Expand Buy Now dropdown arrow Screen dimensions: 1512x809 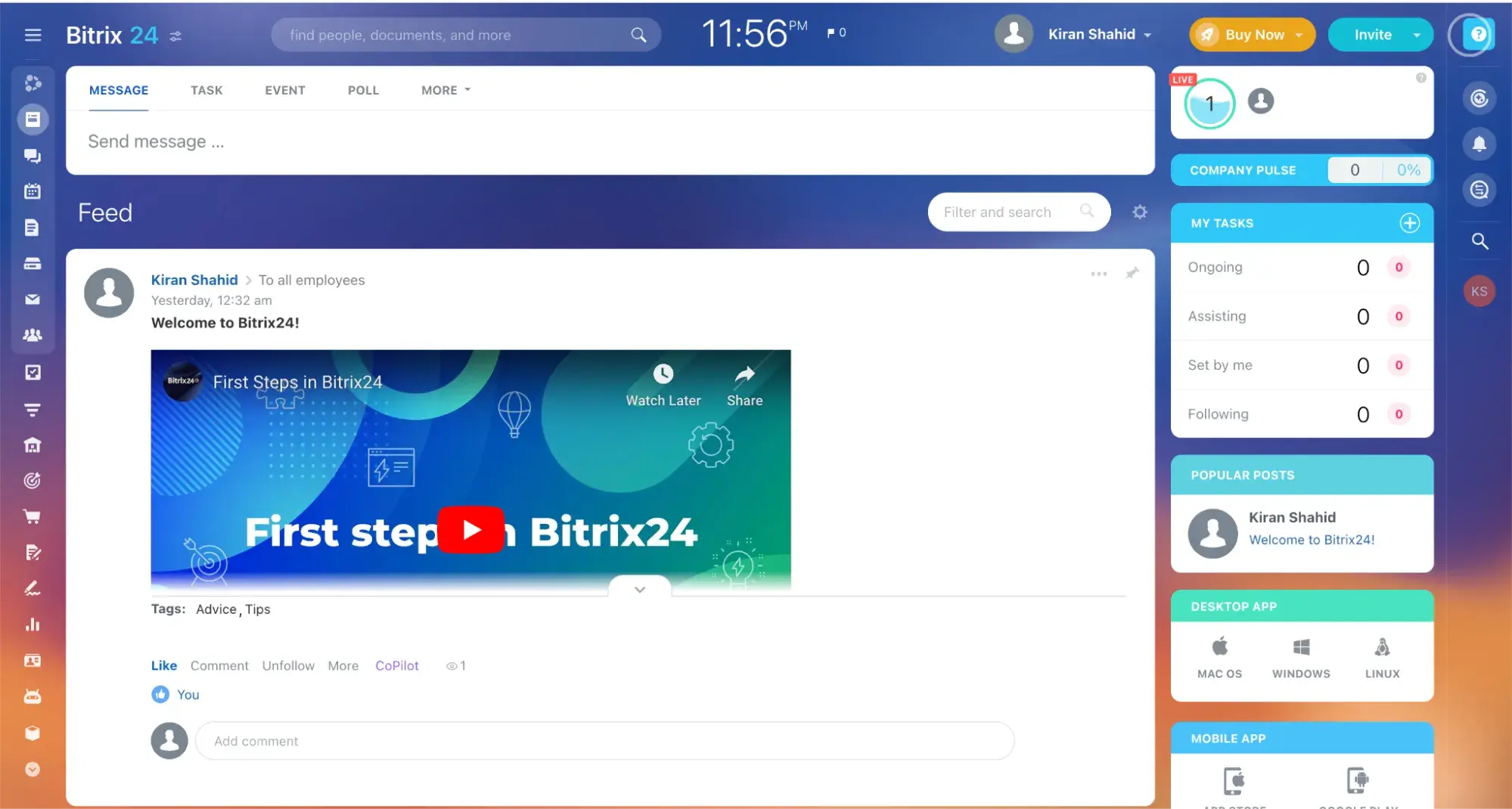[1299, 35]
